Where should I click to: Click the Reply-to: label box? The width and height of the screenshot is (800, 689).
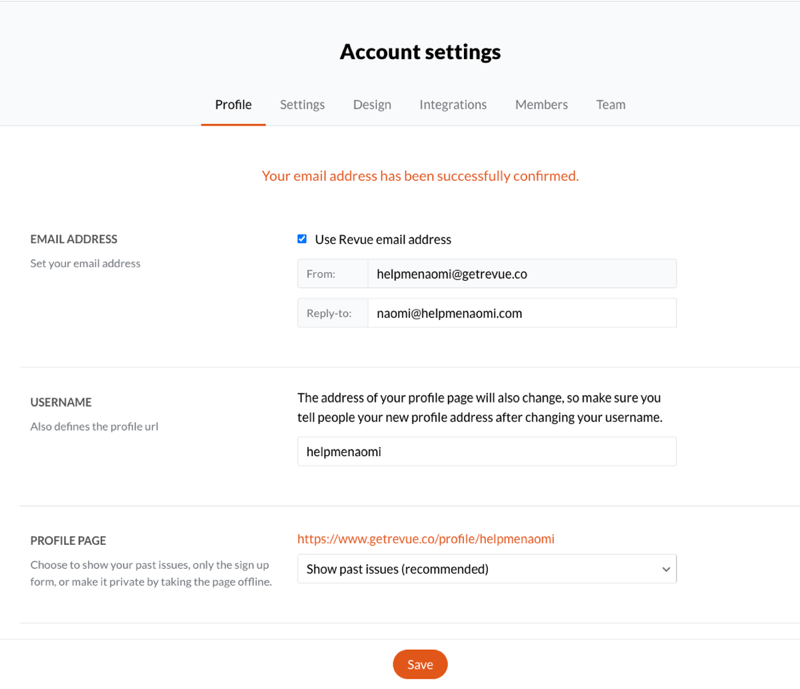pos(333,313)
